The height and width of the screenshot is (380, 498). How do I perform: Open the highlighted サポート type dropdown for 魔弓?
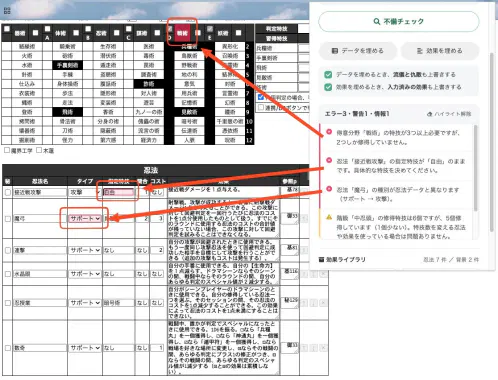tap(85, 219)
